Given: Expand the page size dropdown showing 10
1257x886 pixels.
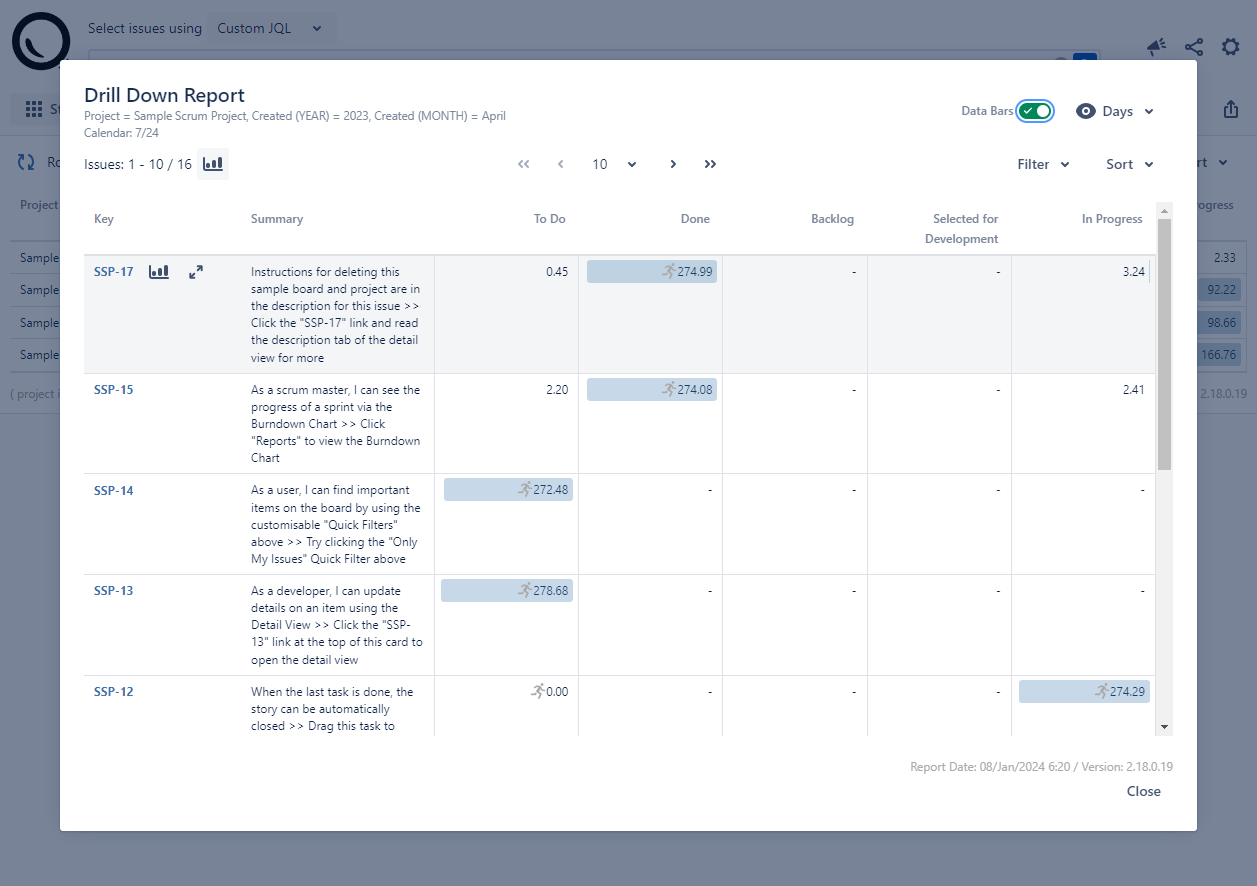Looking at the screenshot, I should (x=613, y=164).
